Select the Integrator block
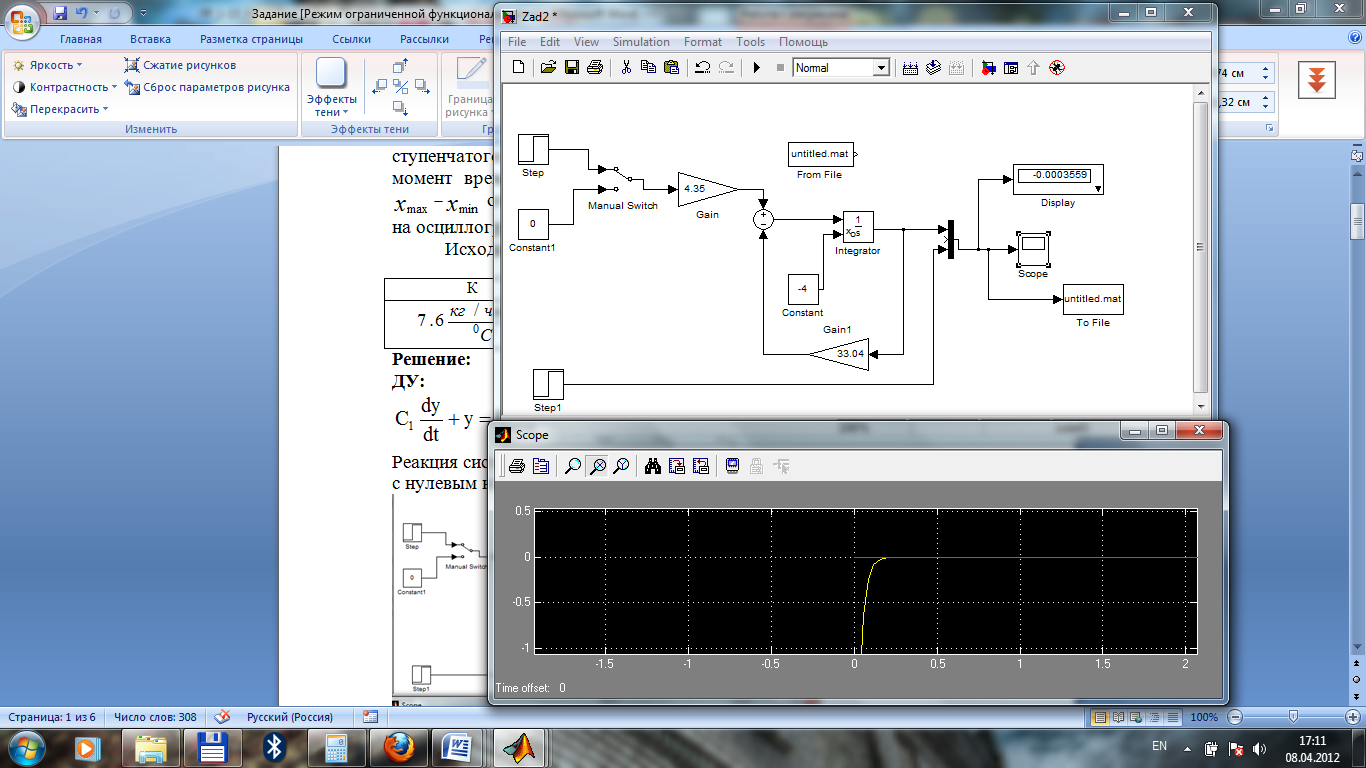 click(x=857, y=226)
